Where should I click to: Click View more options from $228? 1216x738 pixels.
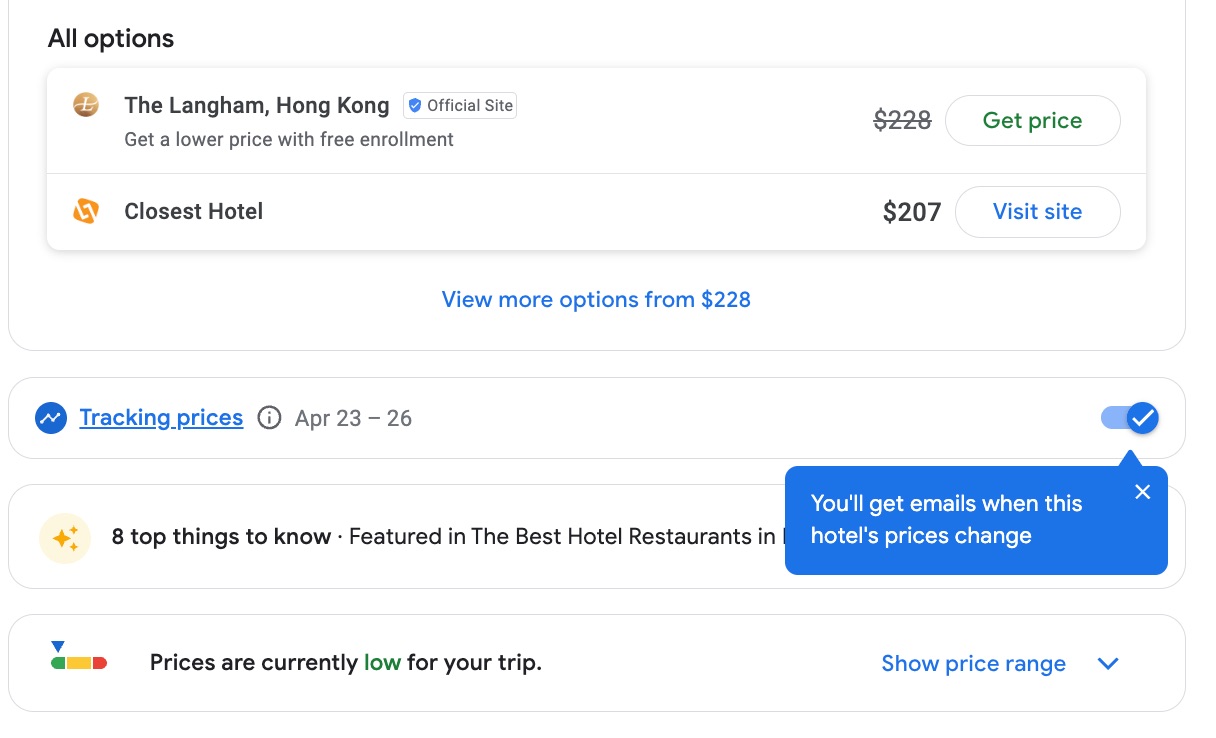596,299
